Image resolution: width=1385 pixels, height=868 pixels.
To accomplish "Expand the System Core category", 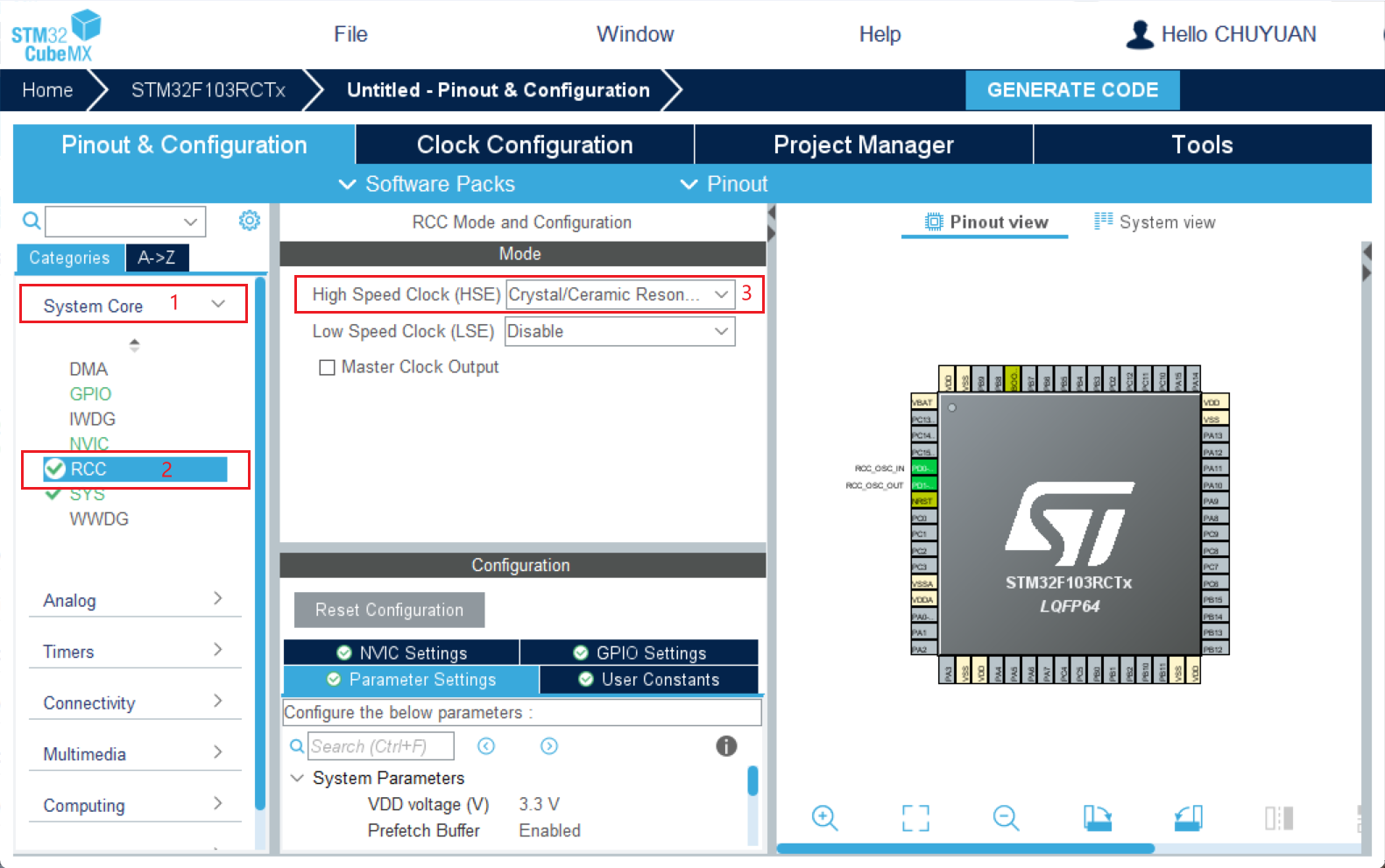I will coord(133,305).
